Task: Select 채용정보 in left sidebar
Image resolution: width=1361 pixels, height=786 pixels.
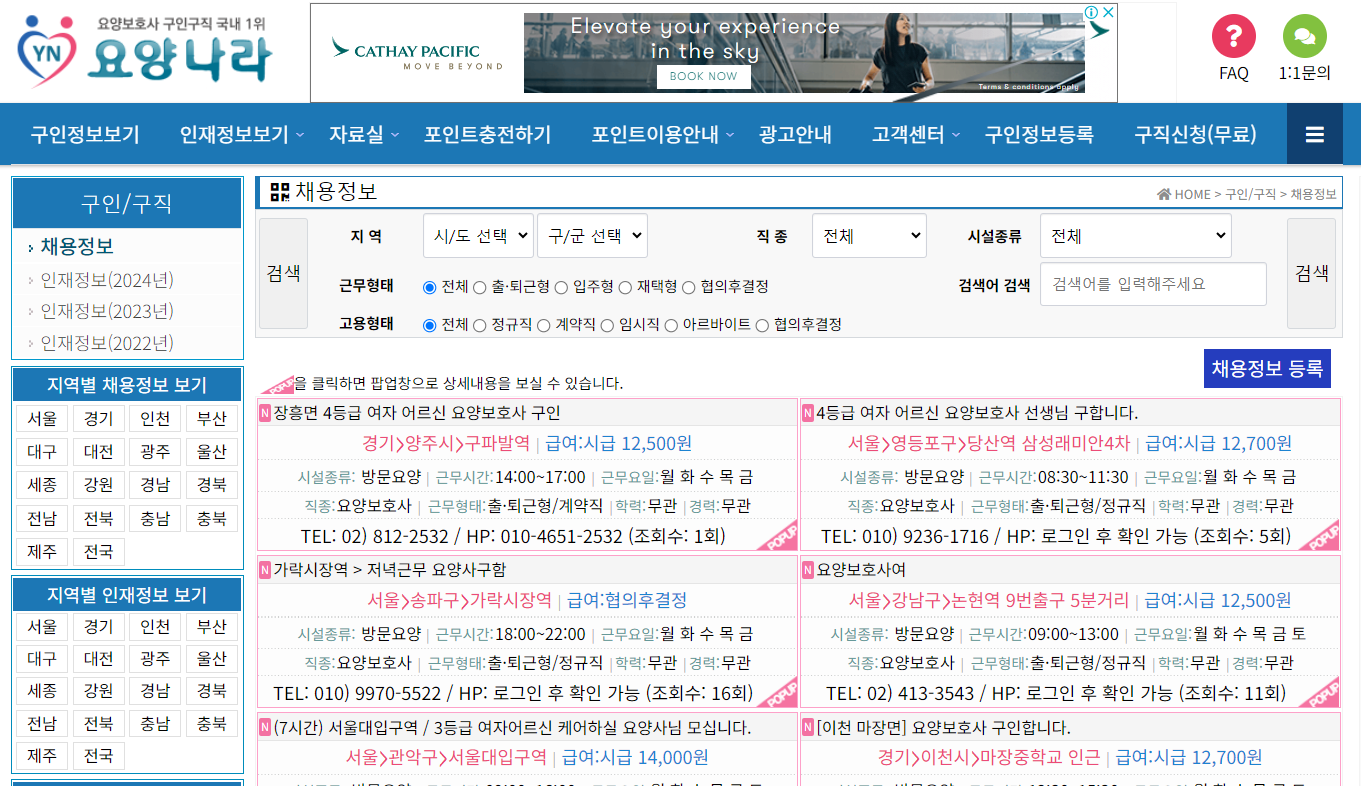Action: [76, 247]
